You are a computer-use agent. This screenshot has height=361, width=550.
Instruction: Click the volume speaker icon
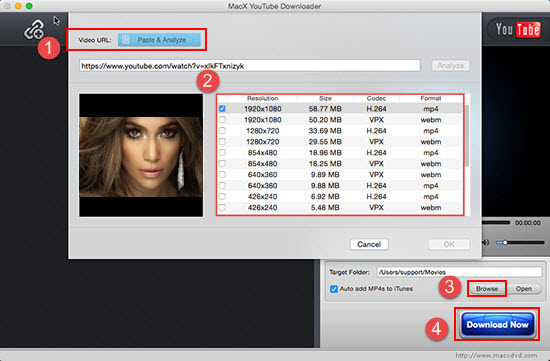[x=485, y=242]
